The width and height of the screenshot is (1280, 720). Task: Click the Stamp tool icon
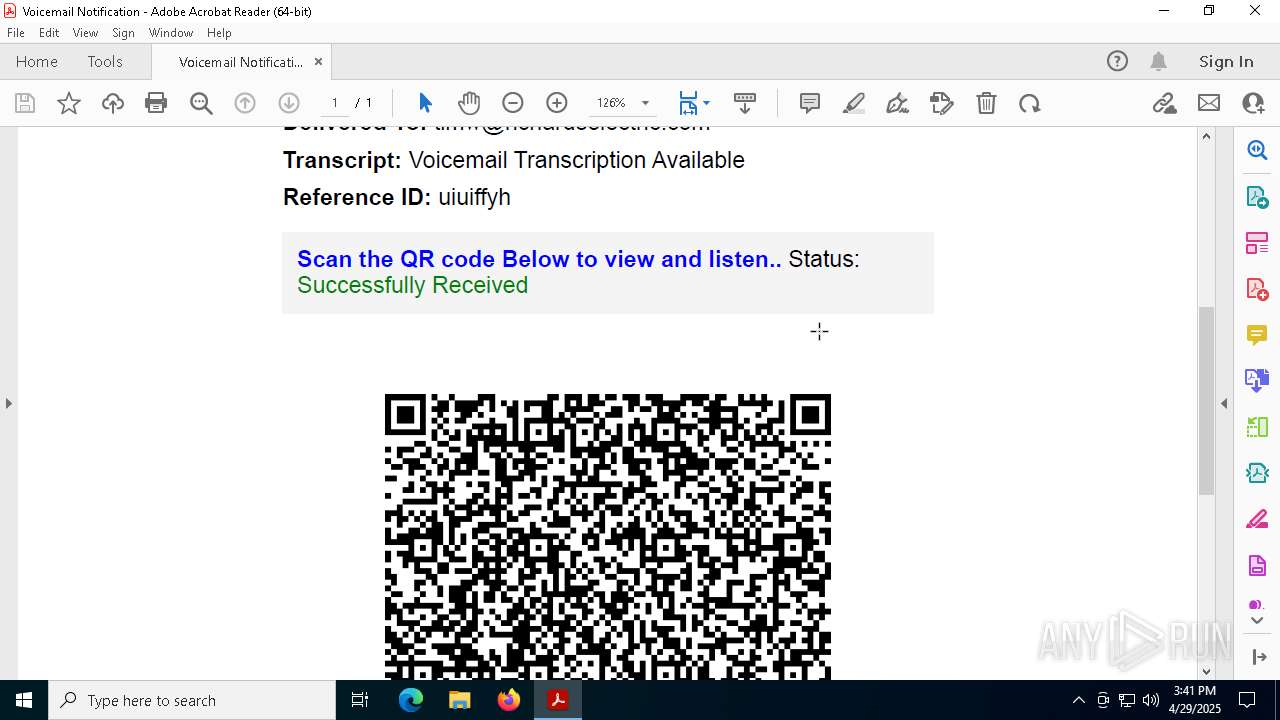click(942, 103)
